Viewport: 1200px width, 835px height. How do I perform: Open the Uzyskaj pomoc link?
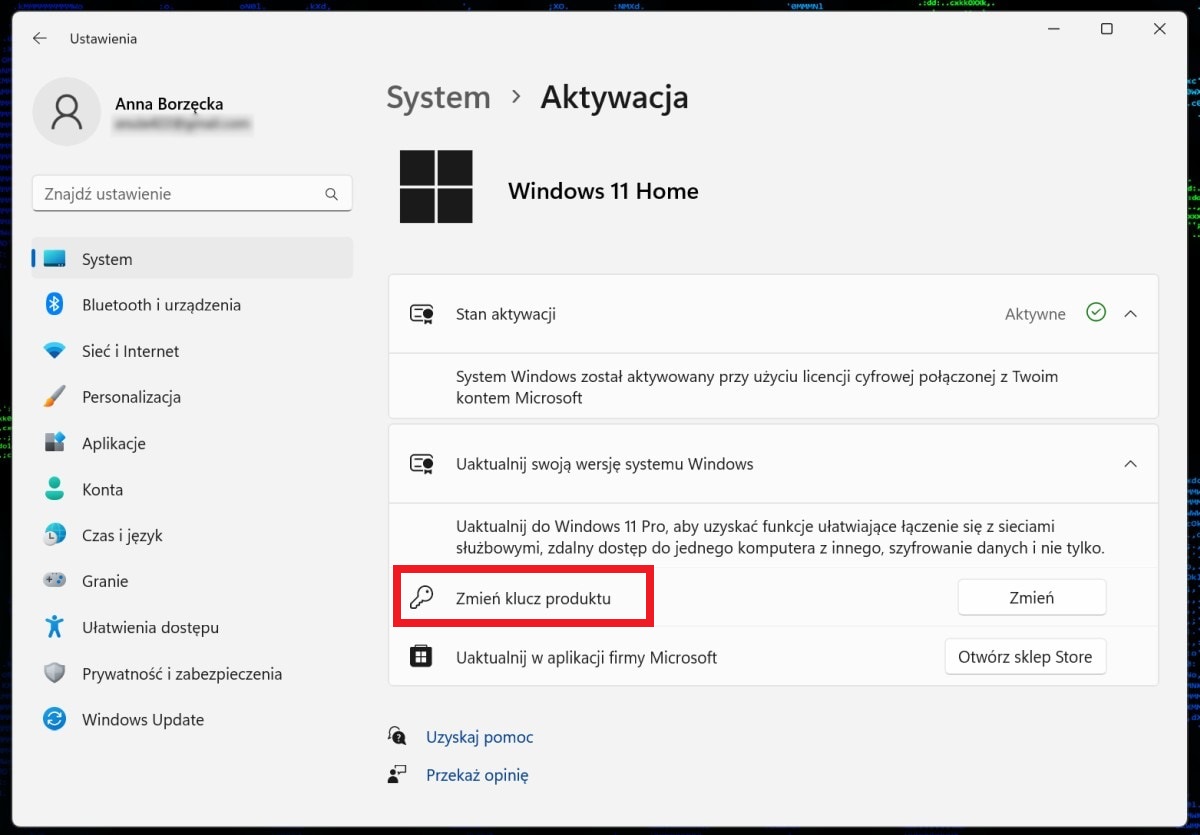pos(479,737)
